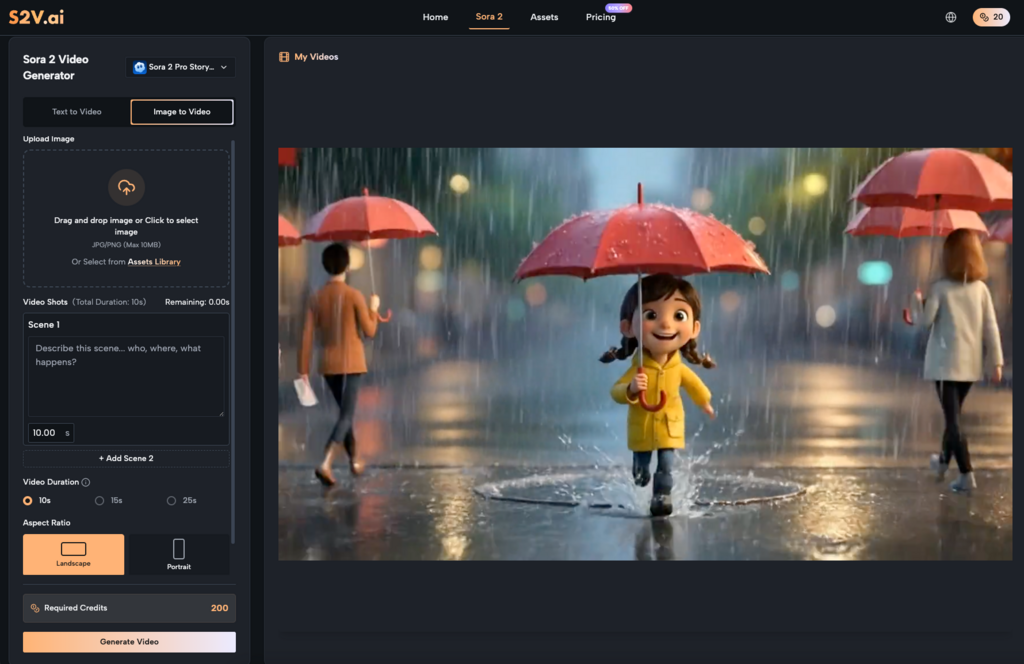Select the Portrait aspect ratio icon
The width and height of the screenshot is (1024, 664).
pyautogui.click(x=179, y=549)
